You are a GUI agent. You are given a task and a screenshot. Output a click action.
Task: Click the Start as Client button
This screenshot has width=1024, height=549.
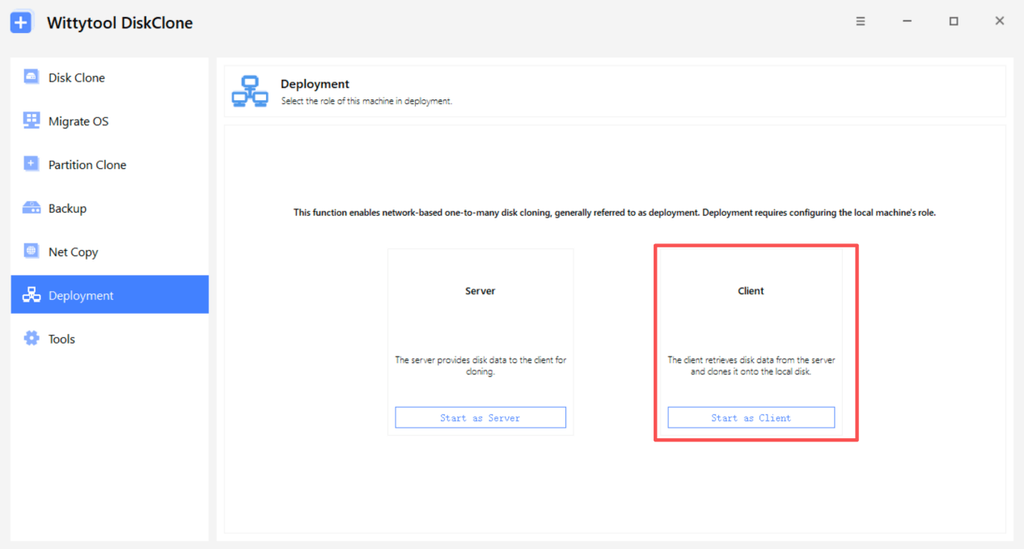tap(751, 418)
